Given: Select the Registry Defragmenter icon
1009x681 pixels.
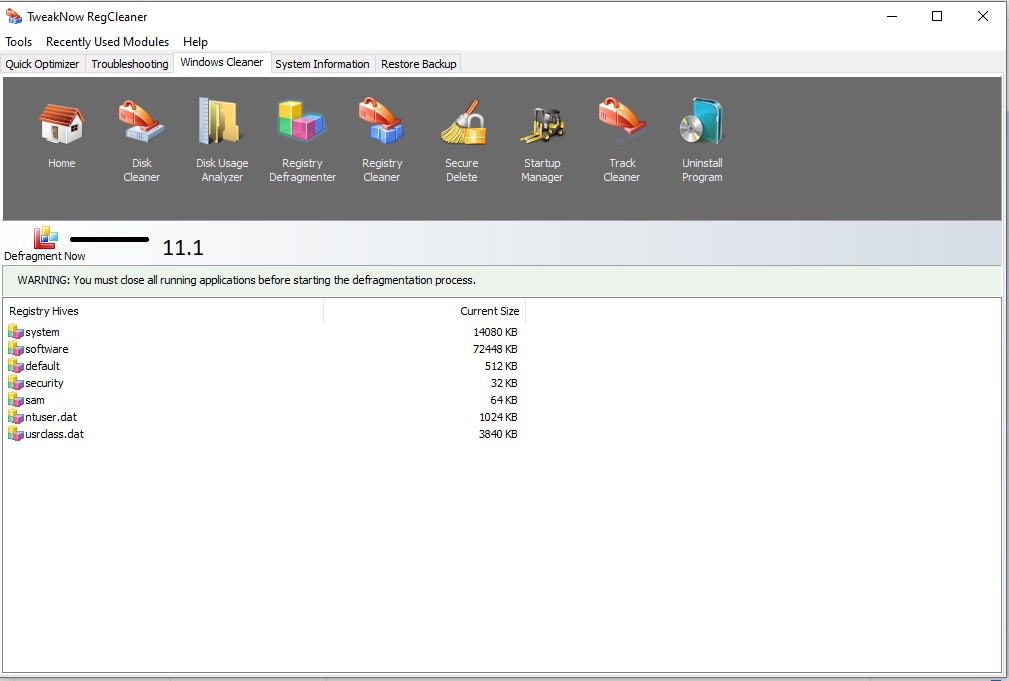Looking at the screenshot, I should (302, 121).
